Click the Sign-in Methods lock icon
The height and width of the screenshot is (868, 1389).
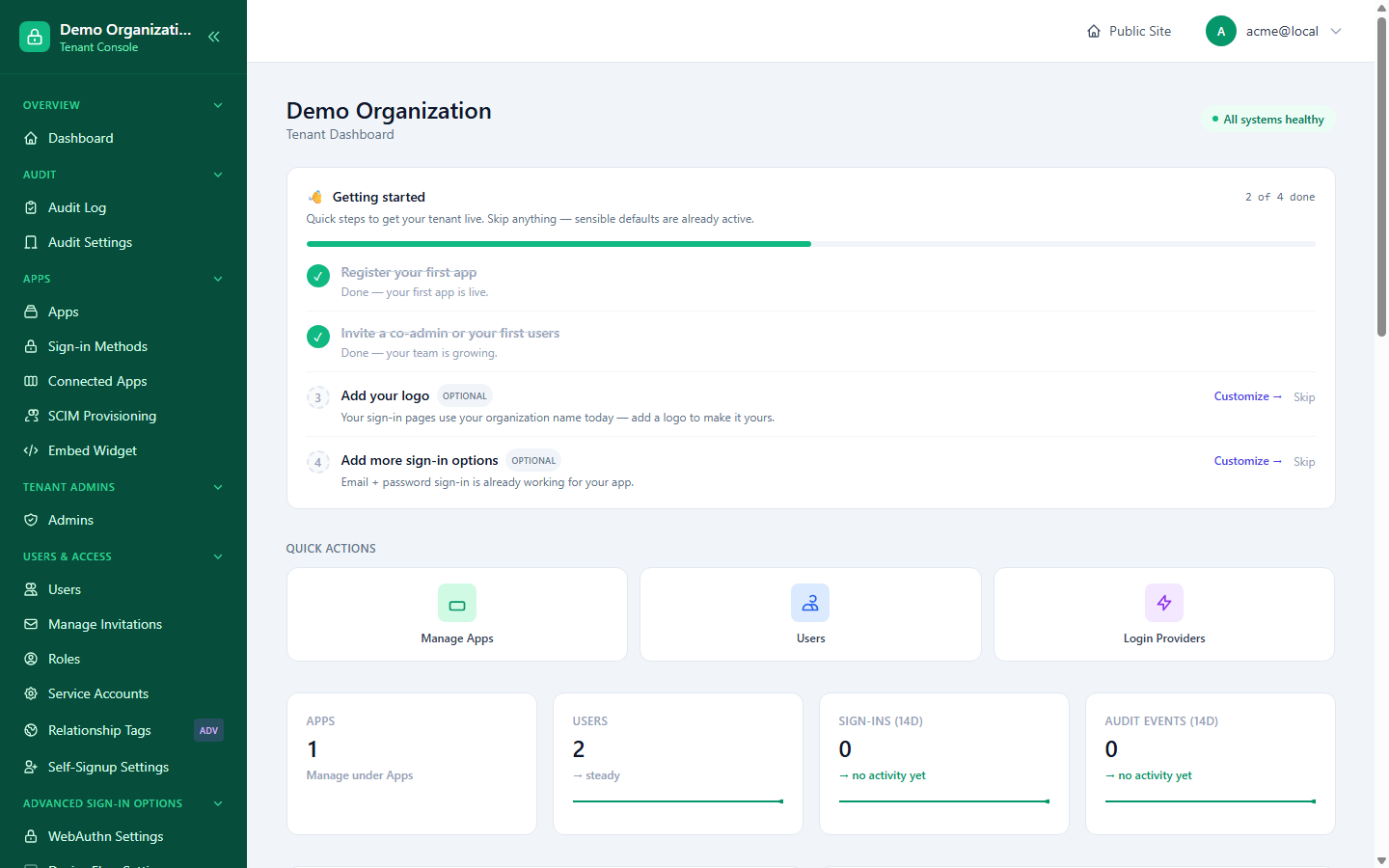click(x=31, y=346)
